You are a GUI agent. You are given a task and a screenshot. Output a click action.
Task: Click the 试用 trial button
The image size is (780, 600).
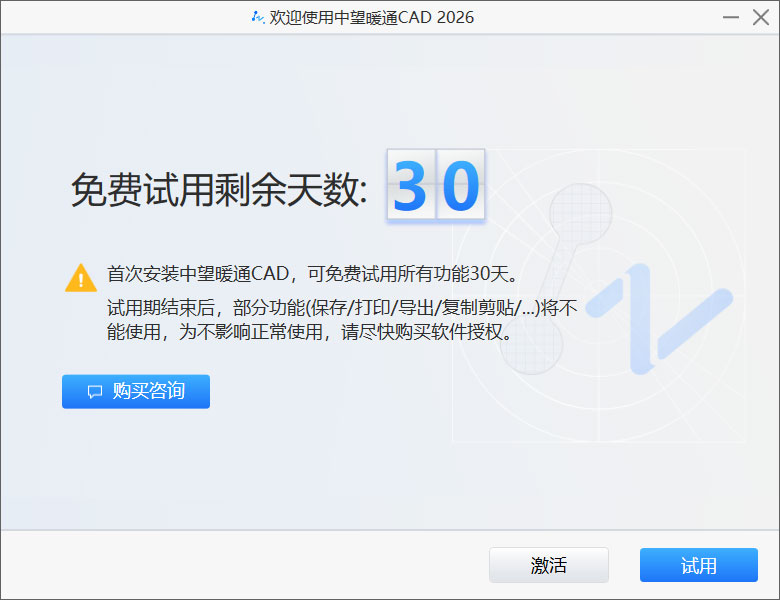[698, 565]
